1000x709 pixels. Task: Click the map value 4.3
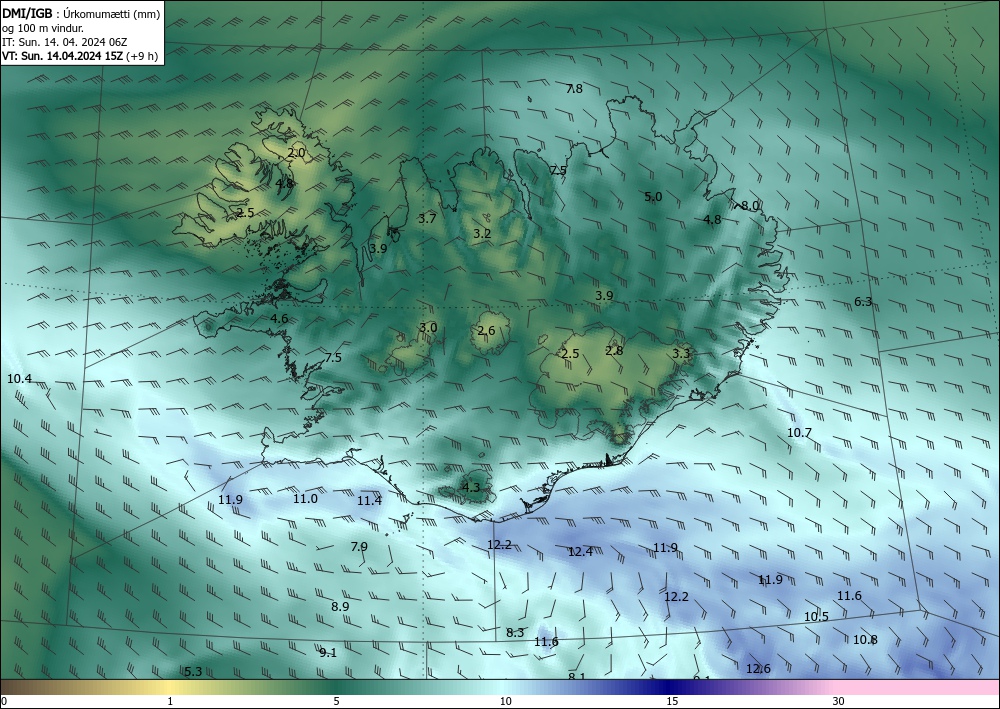point(470,489)
